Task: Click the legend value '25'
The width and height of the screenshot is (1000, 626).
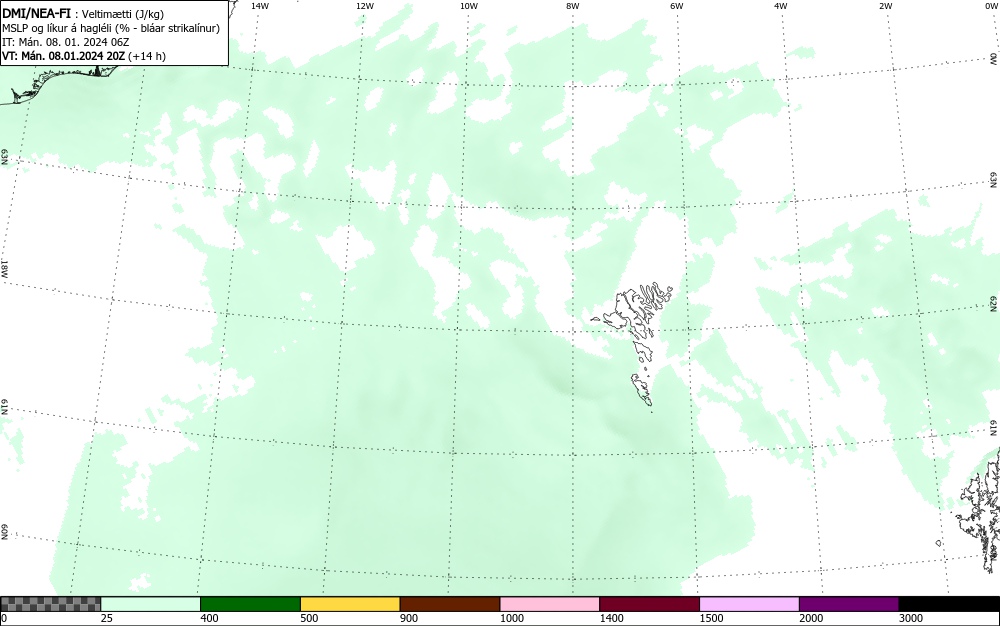Action: 107,618
